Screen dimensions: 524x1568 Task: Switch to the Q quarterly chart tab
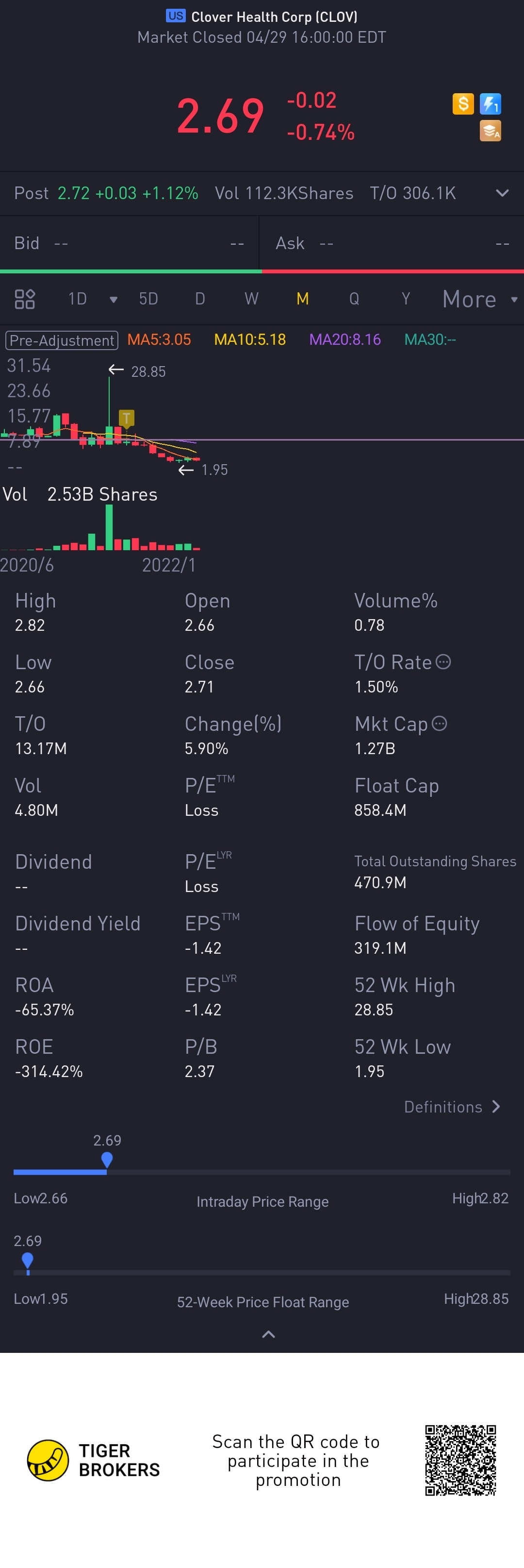tap(354, 299)
